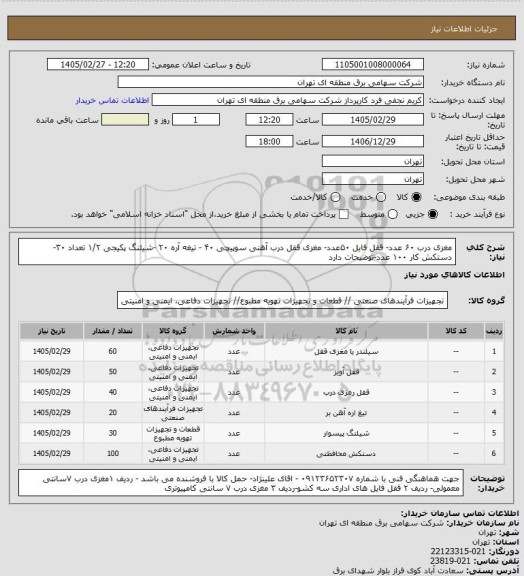Click quantity cell 50 in row 2

point(112,372)
